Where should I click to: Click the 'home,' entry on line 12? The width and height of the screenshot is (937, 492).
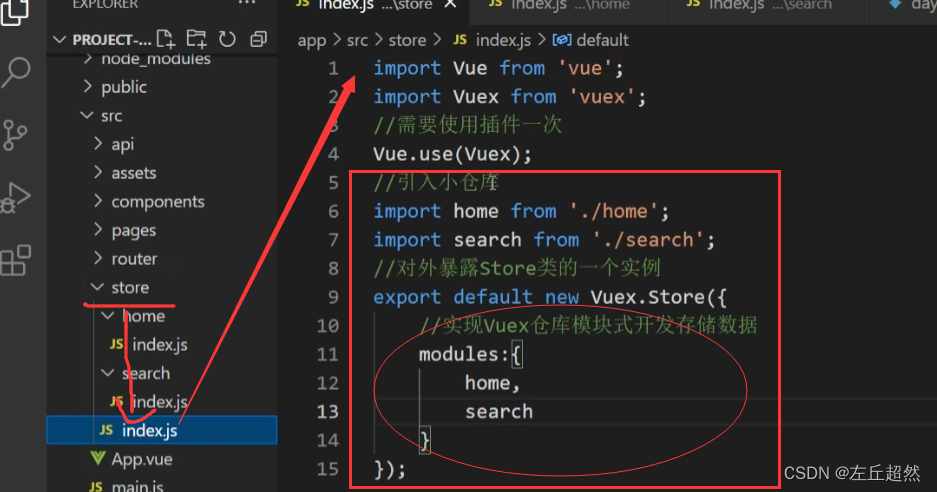492,383
